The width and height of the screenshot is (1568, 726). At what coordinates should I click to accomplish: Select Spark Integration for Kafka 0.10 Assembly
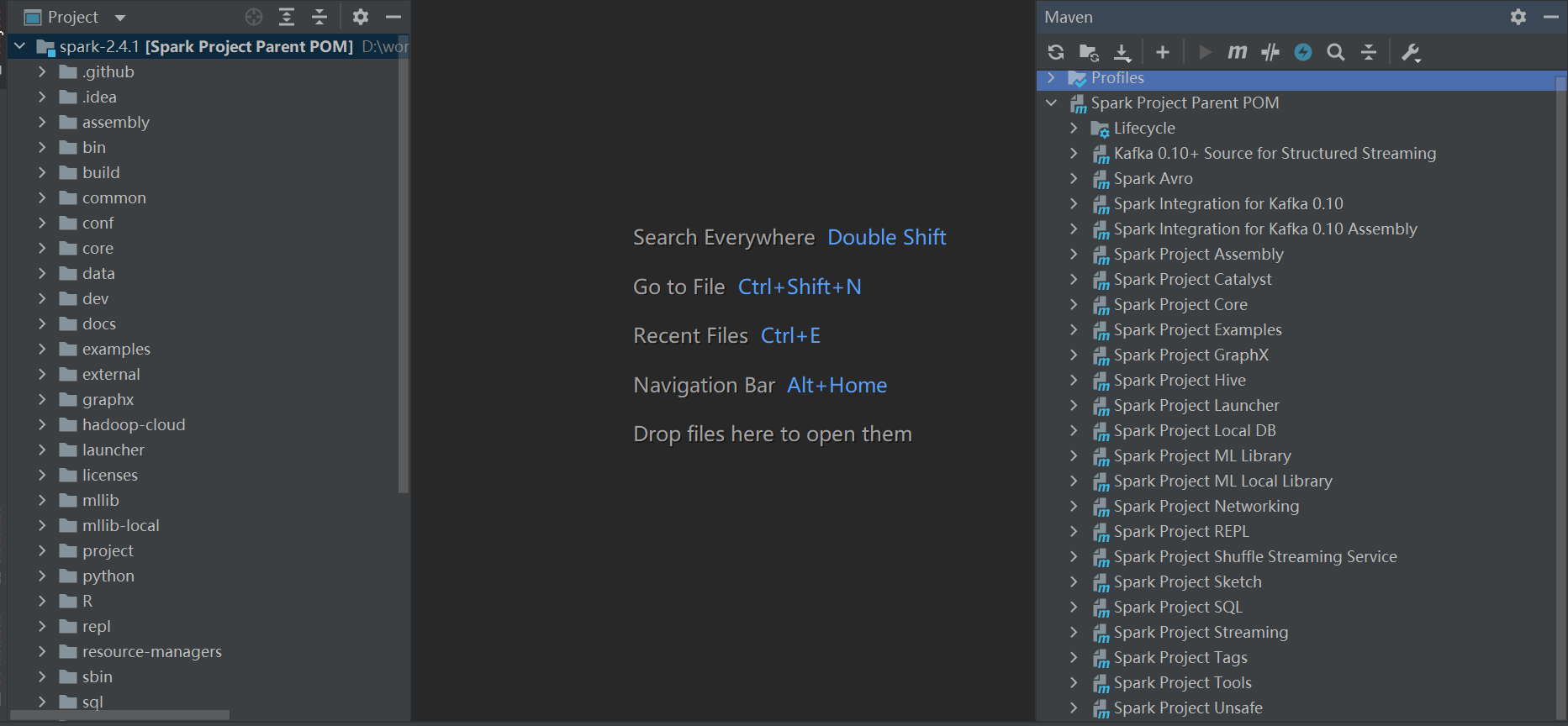pyautogui.click(x=1265, y=229)
